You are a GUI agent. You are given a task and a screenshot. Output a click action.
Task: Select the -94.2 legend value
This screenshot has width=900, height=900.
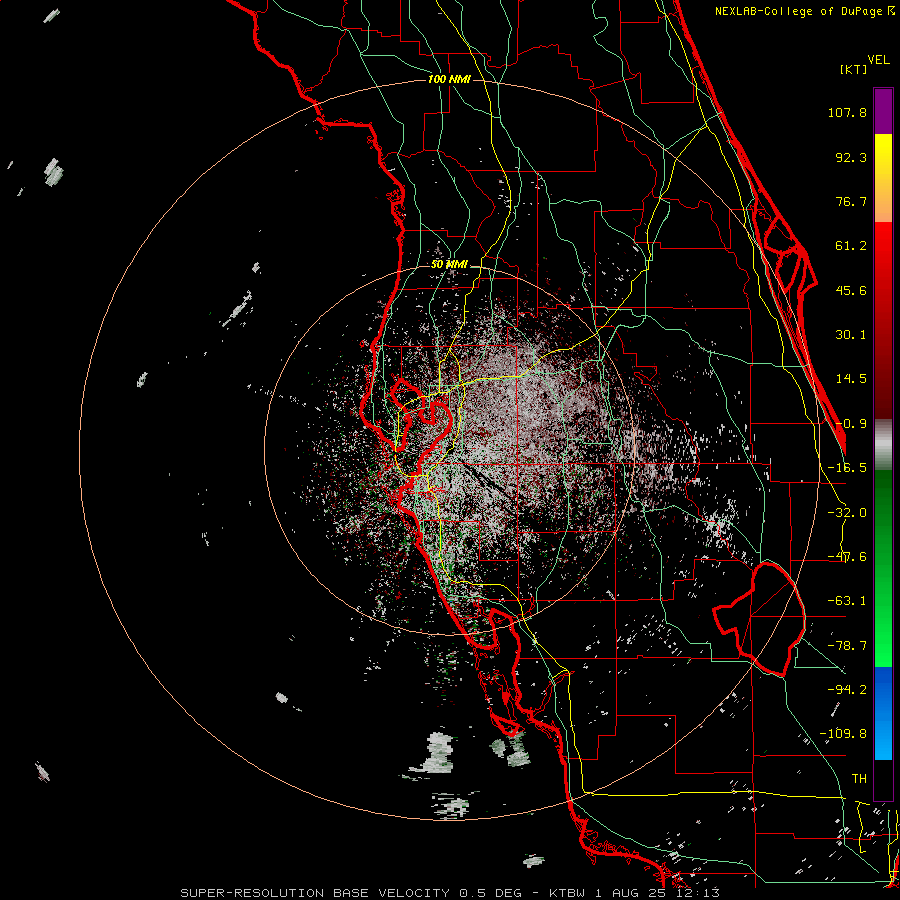[847, 689]
